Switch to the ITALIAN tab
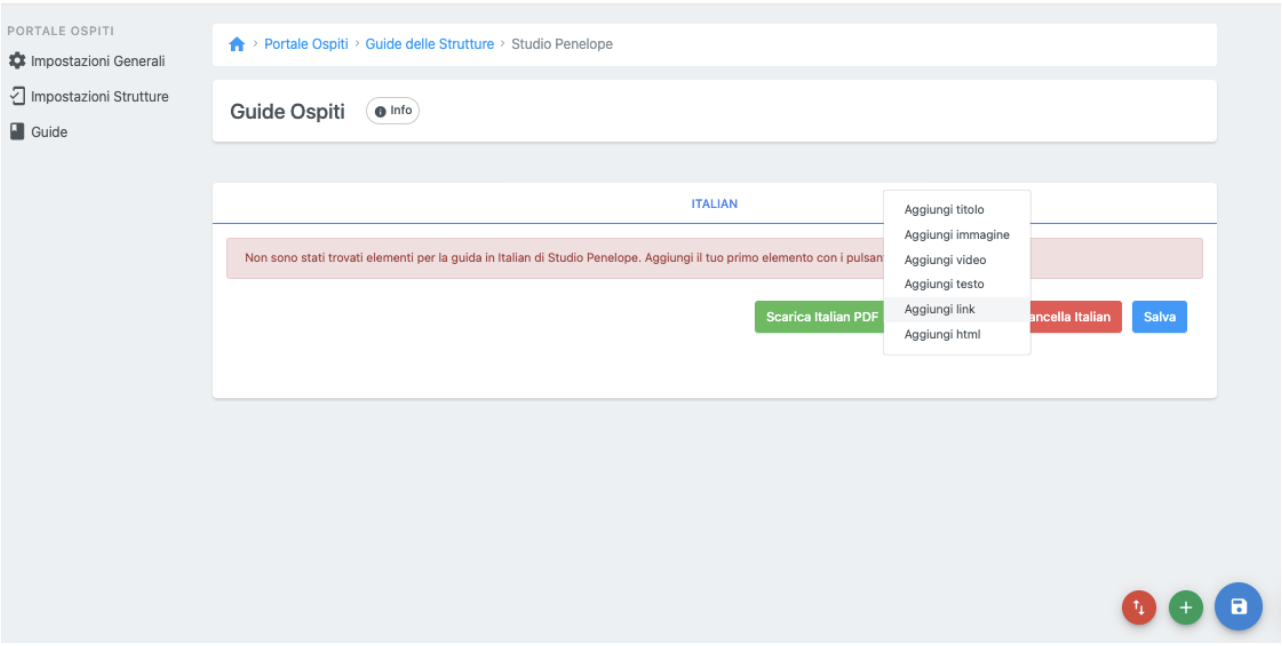This screenshot has width=1282, height=646. pyautogui.click(x=714, y=204)
